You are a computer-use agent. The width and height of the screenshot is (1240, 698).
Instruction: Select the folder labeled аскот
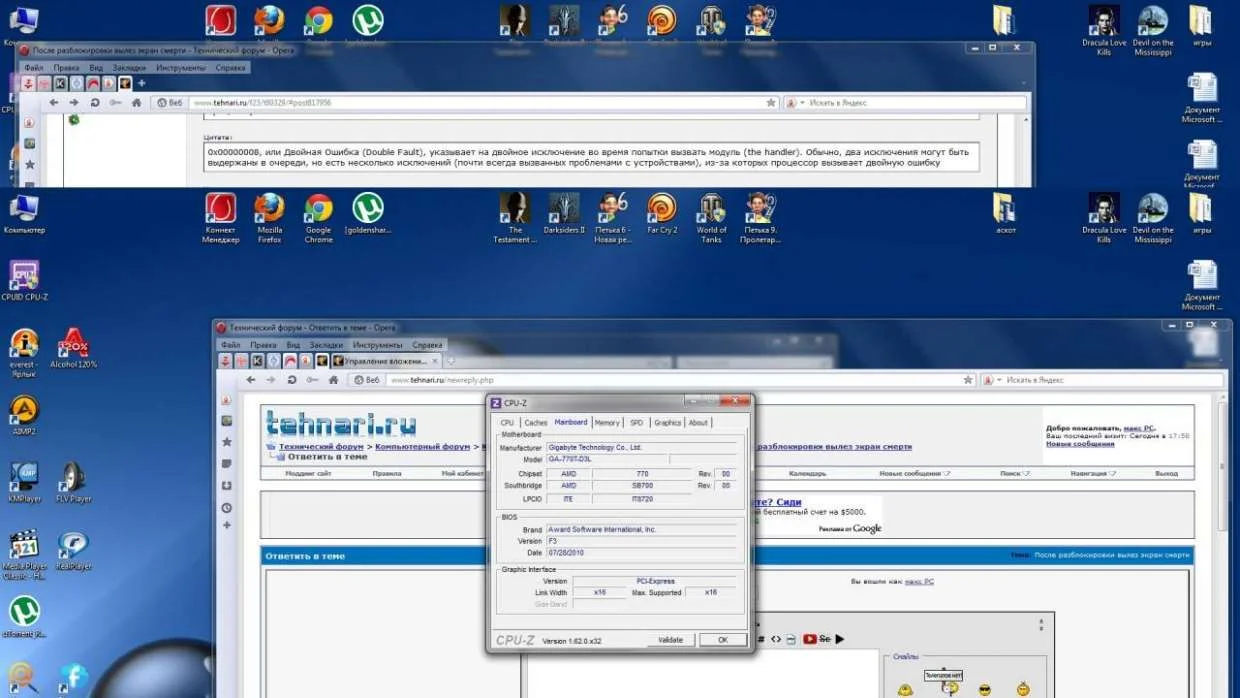pos(1006,214)
